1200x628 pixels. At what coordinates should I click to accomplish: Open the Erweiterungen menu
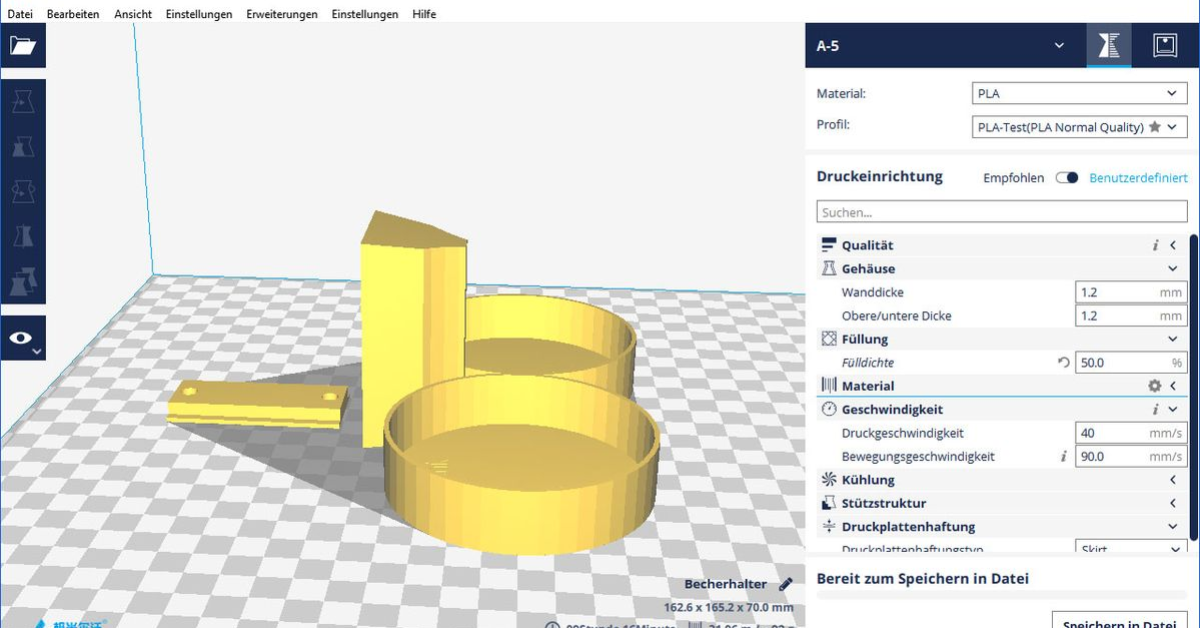[x=281, y=14]
